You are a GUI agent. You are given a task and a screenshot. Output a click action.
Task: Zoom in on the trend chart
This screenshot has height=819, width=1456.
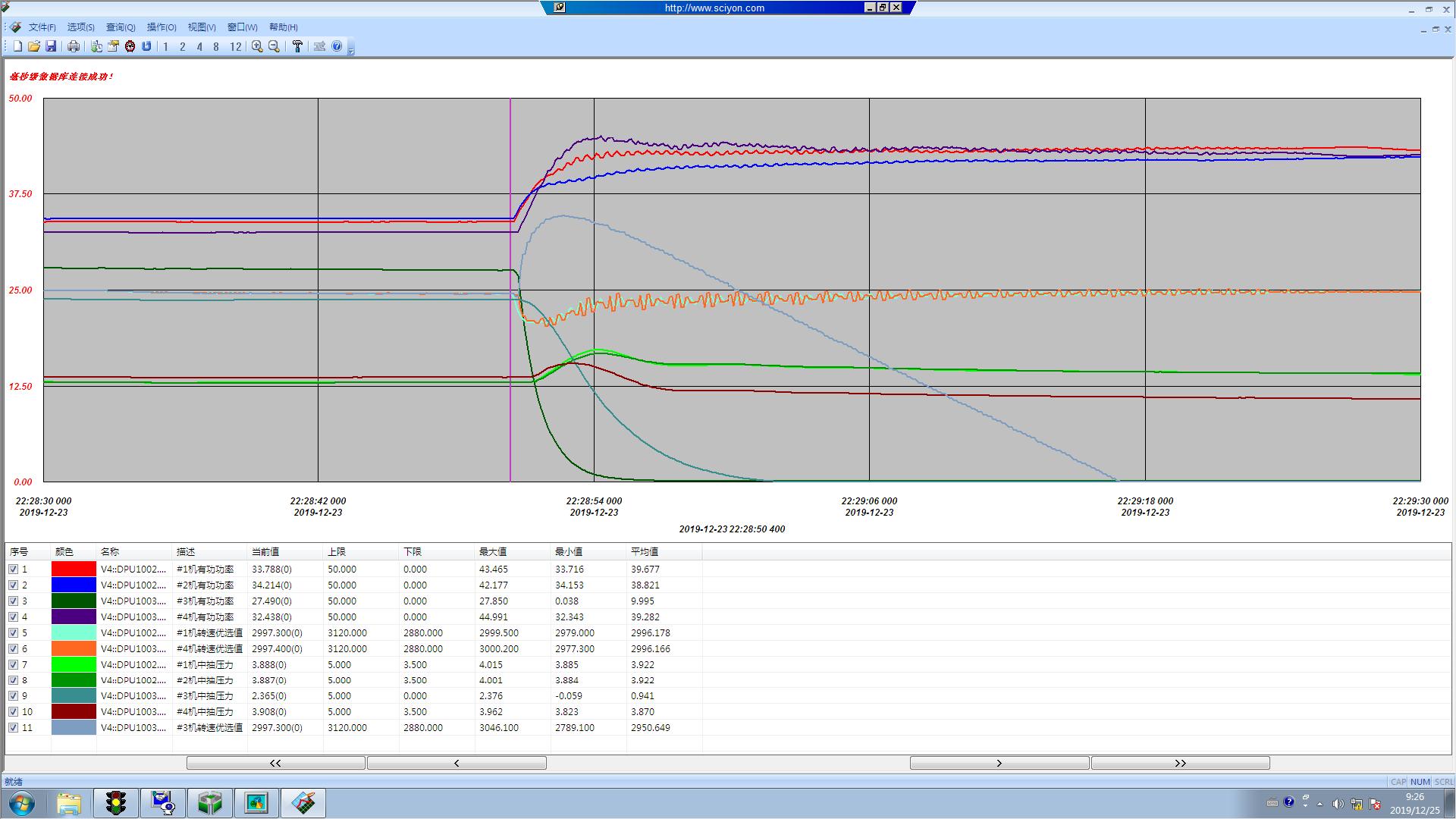[x=257, y=46]
